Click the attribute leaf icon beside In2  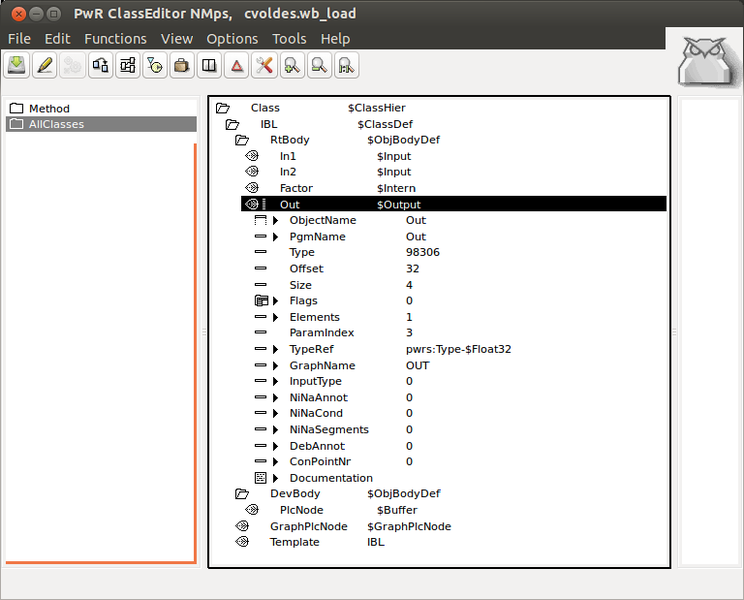point(252,171)
